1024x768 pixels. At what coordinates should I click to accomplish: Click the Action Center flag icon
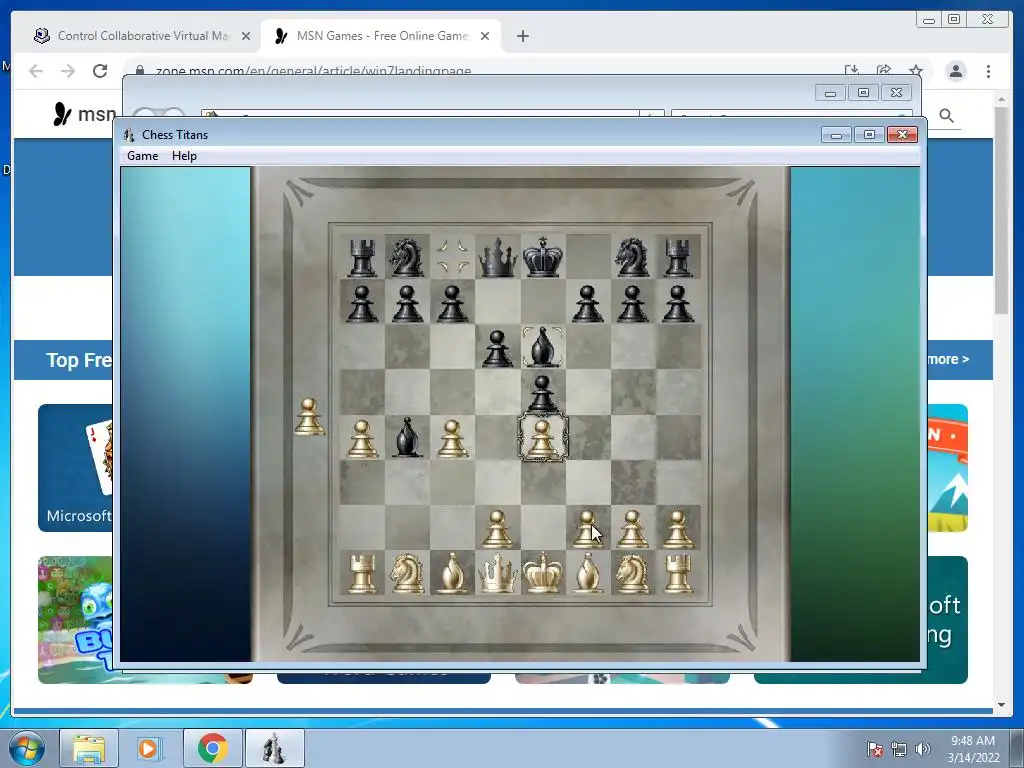[874, 749]
